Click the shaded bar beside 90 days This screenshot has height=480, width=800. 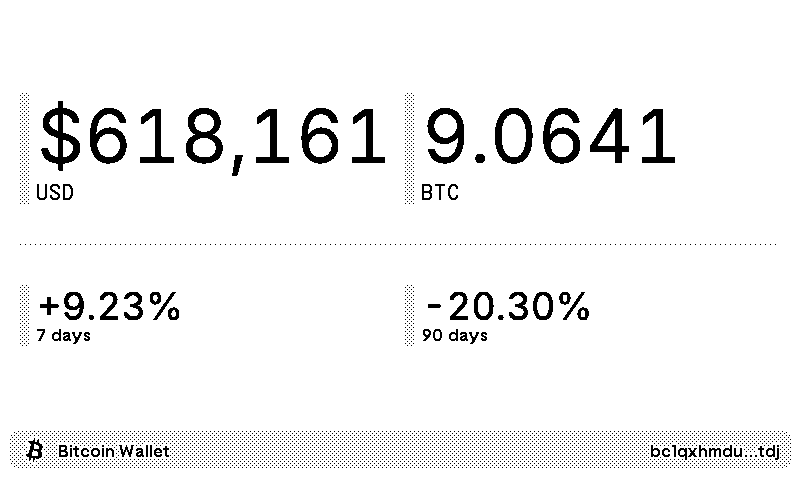coord(409,315)
